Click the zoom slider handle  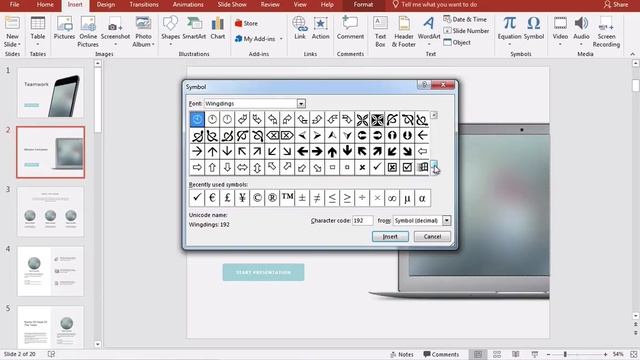(x=565, y=354)
